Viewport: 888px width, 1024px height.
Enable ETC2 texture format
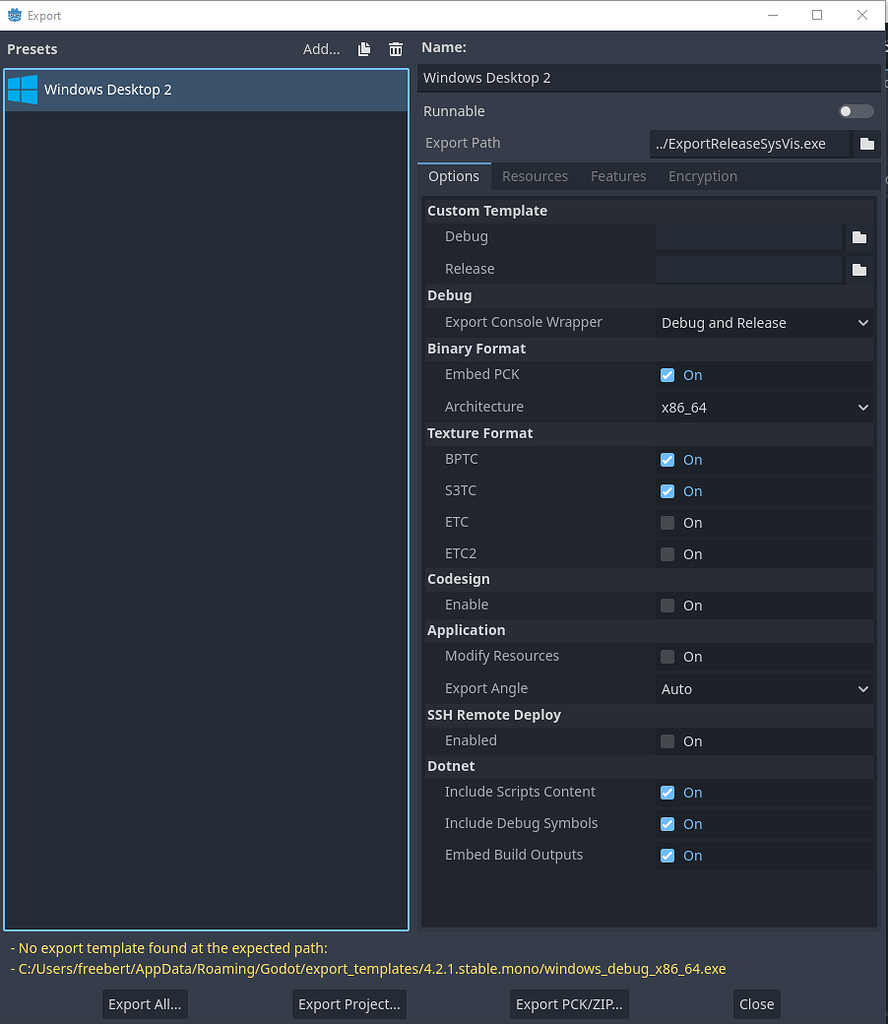[x=668, y=553]
